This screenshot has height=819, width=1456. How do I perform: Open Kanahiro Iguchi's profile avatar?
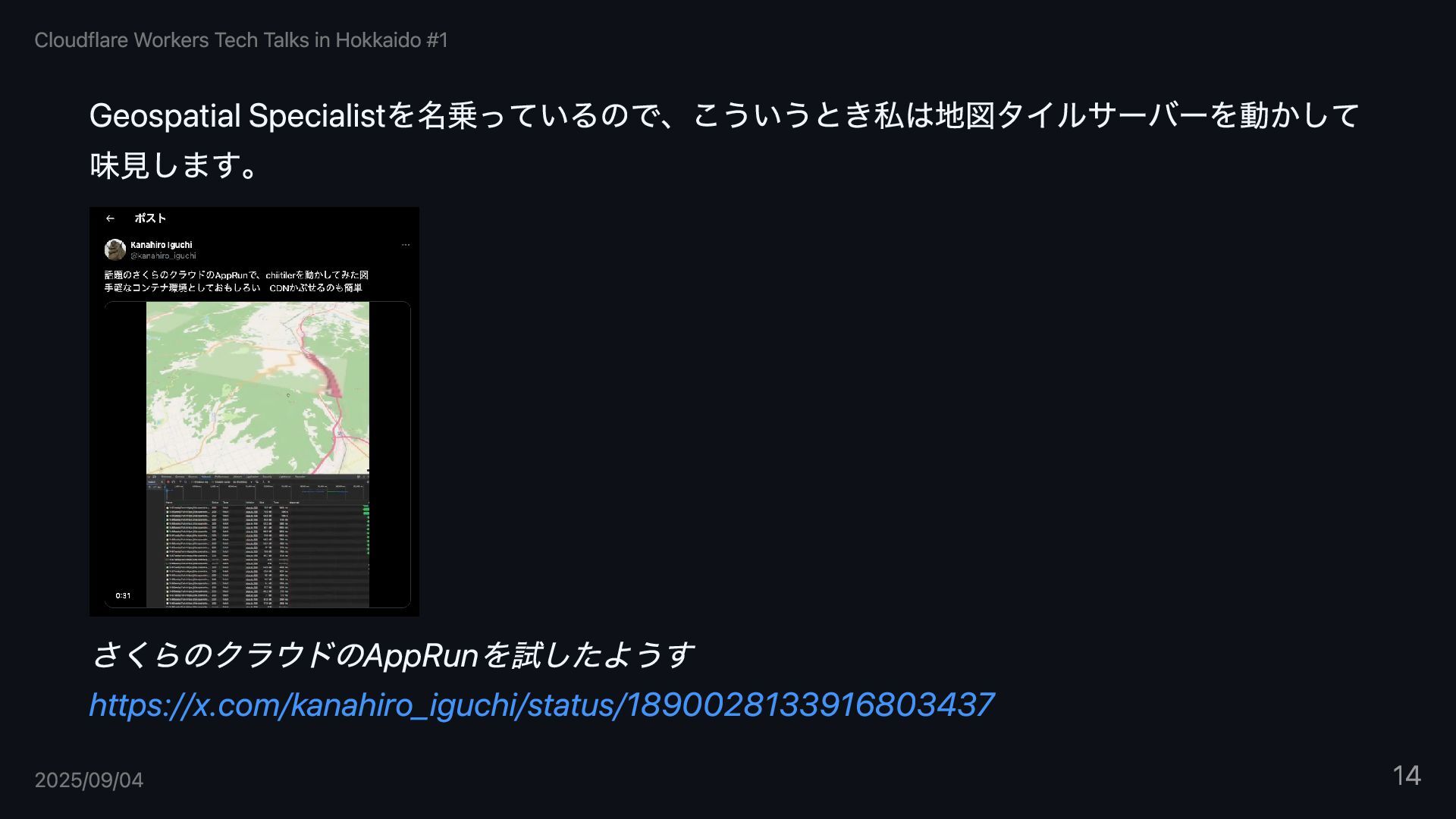coord(115,249)
